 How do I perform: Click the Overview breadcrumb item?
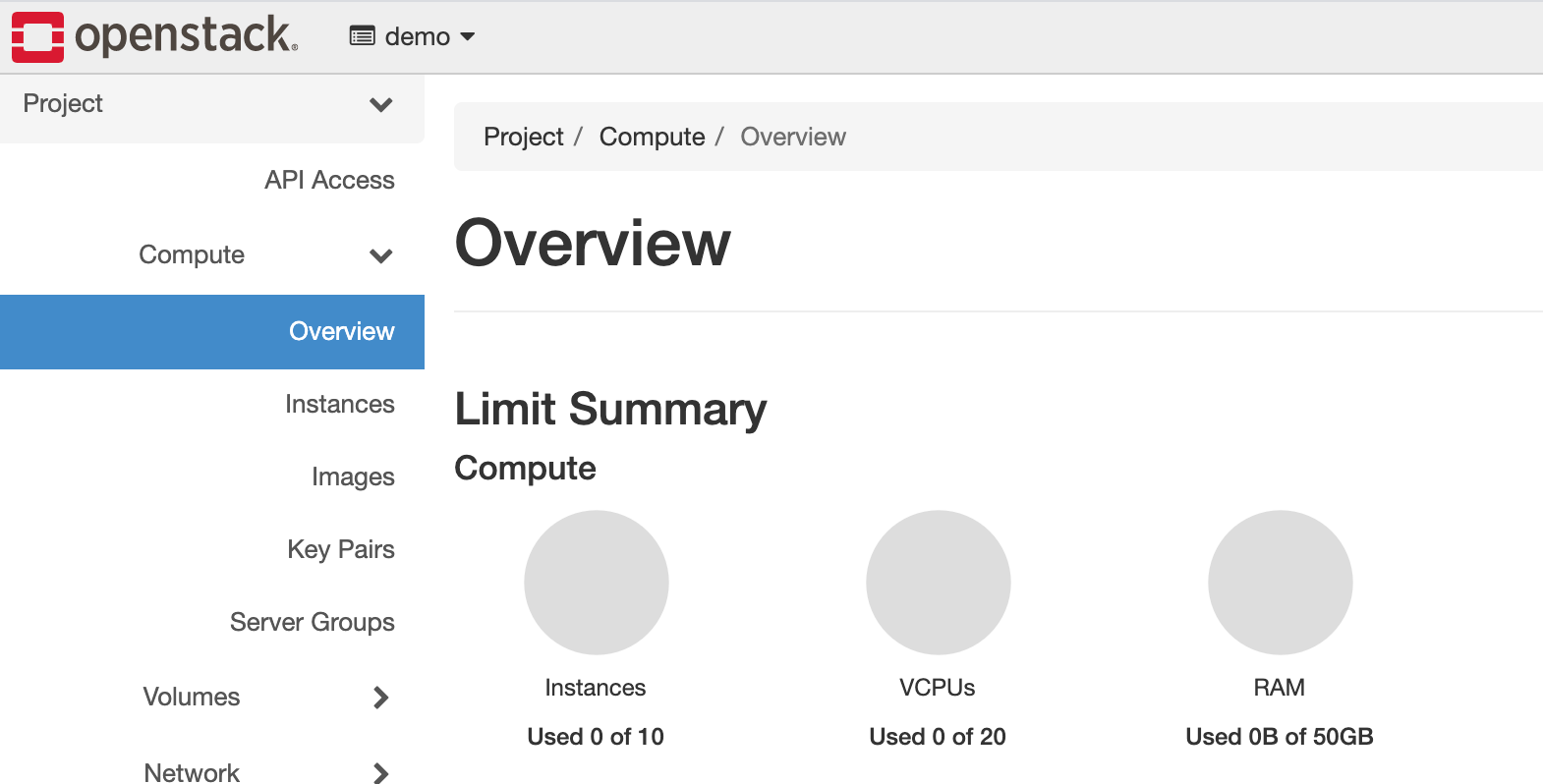point(793,137)
